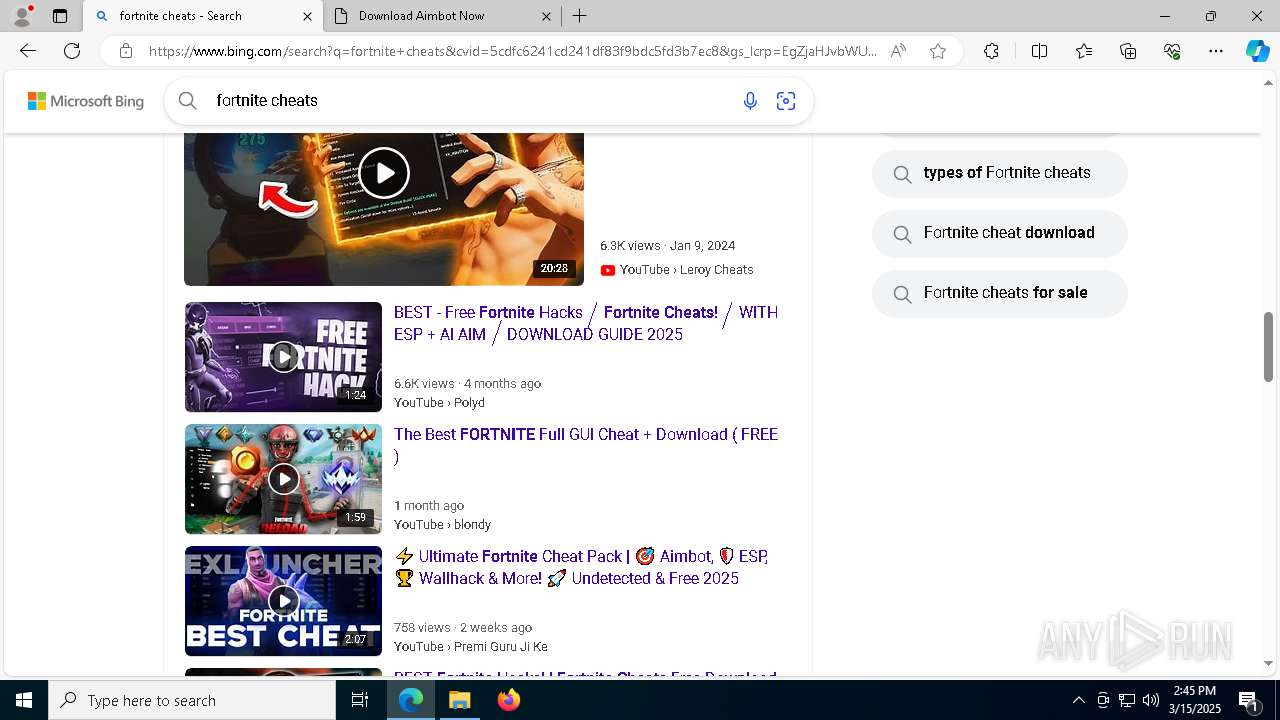Open BEST - Free Fortnite Hacks link

586,323
